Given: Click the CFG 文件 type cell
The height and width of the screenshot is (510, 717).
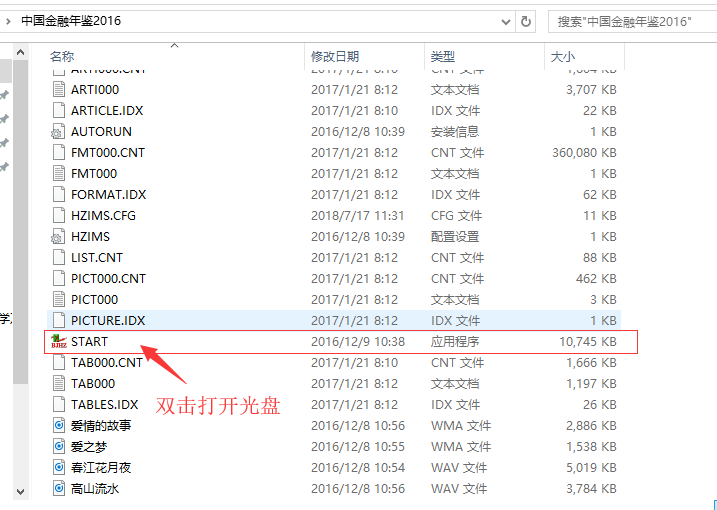Looking at the screenshot, I should 457,216.
